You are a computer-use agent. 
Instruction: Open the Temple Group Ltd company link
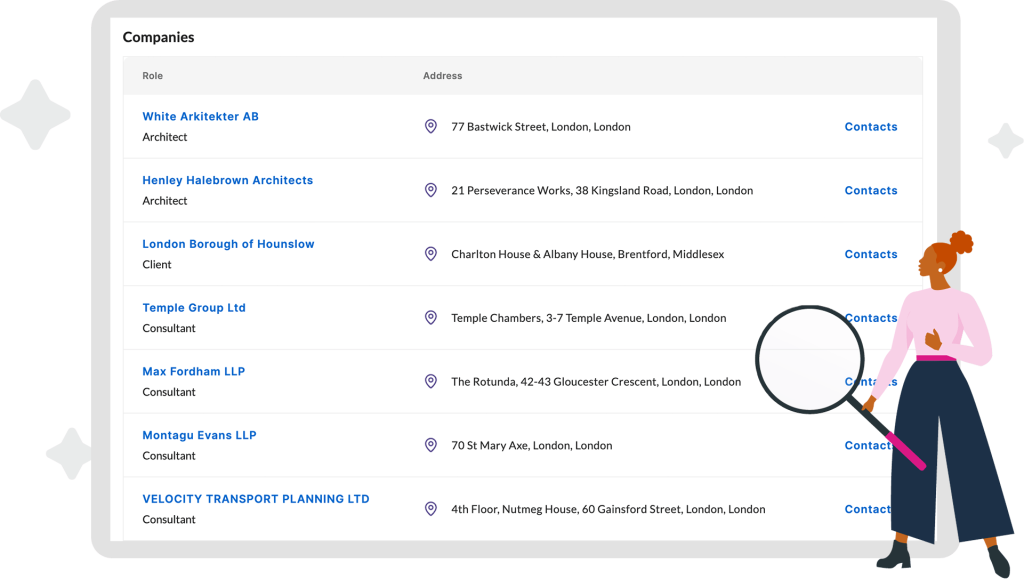tap(193, 308)
